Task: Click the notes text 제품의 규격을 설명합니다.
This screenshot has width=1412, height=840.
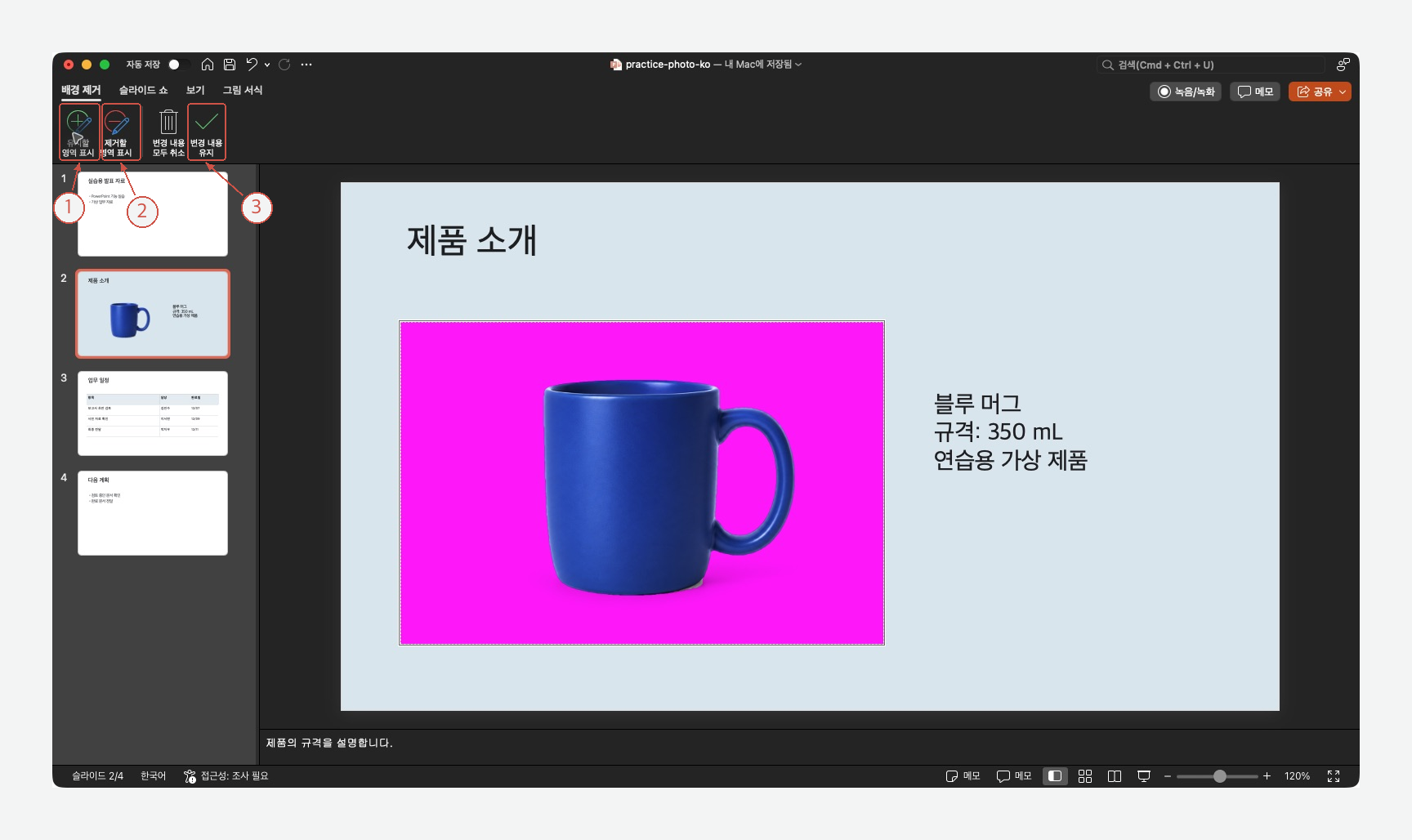Action: tap(329, 743)
